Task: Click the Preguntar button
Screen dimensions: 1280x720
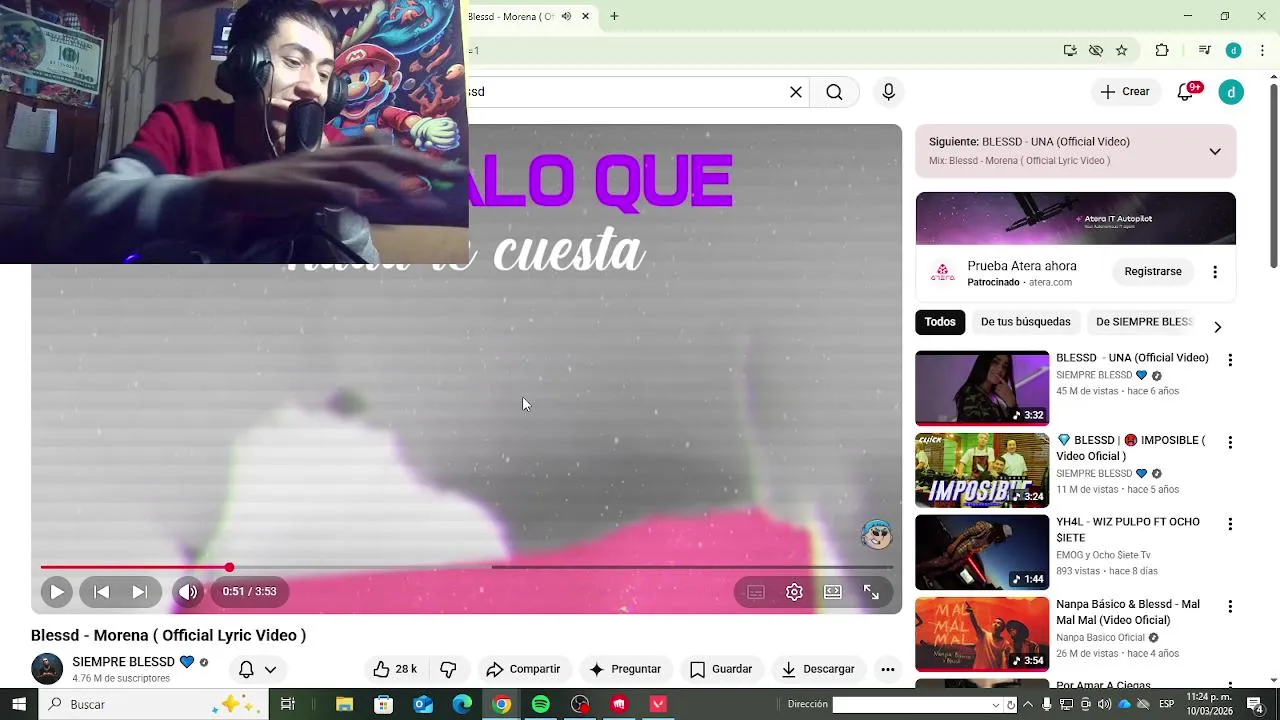Action: tap(625, 669)
